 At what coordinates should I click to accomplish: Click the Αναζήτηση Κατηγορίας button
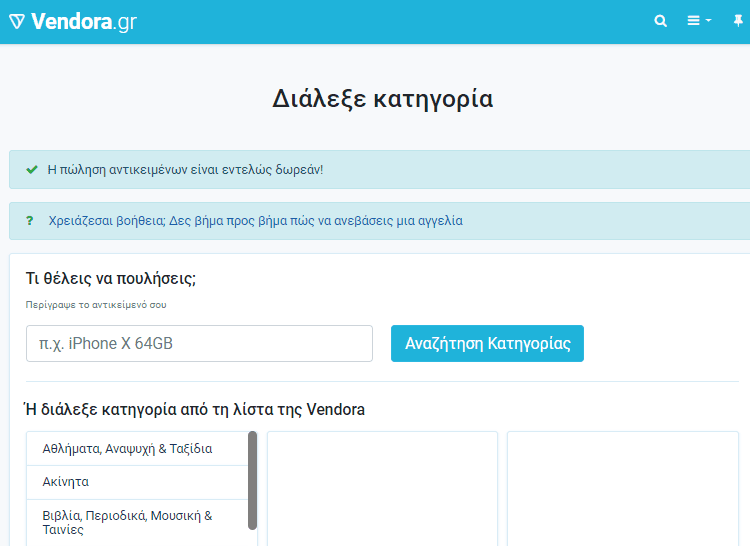pos(487,343)
